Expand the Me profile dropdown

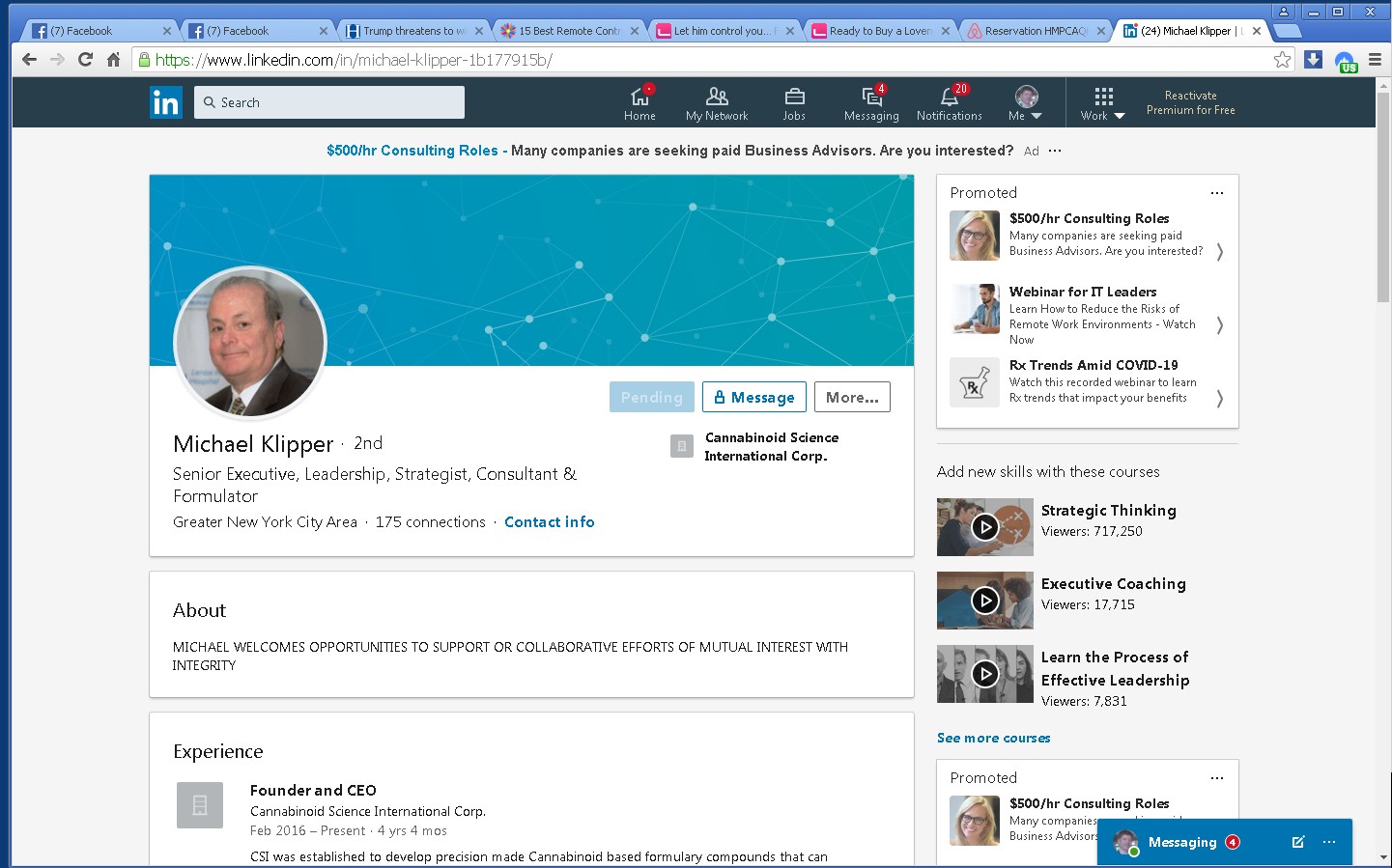(x=1026, y=103)
